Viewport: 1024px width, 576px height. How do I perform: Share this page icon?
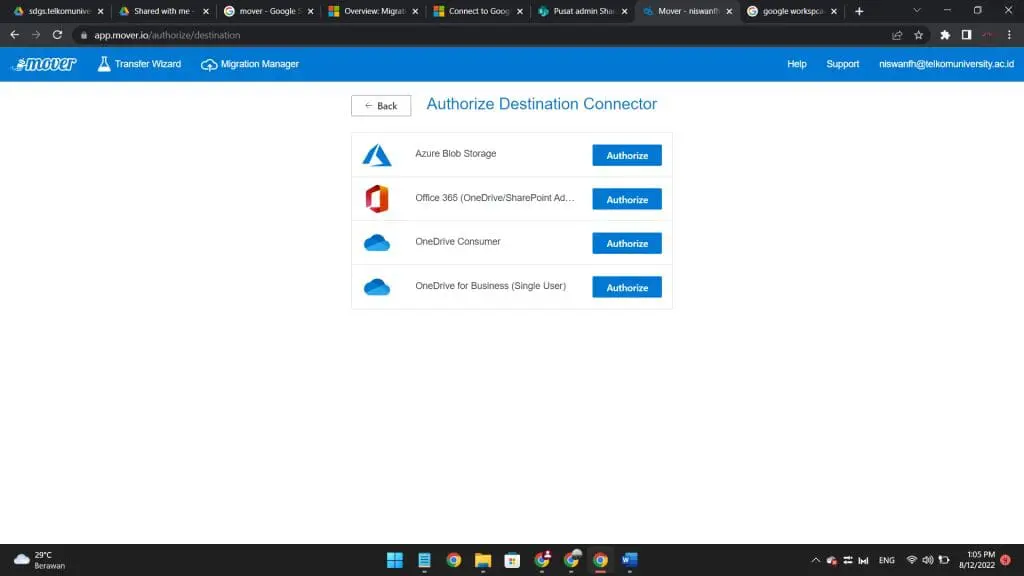pos(897,35)
